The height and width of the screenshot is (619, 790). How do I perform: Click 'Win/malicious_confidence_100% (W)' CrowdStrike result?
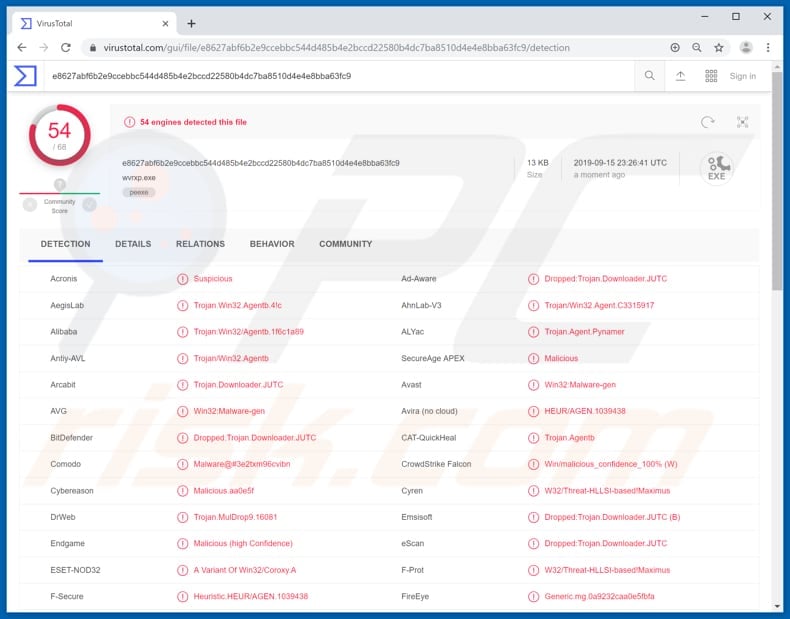(x=611, y=464)
